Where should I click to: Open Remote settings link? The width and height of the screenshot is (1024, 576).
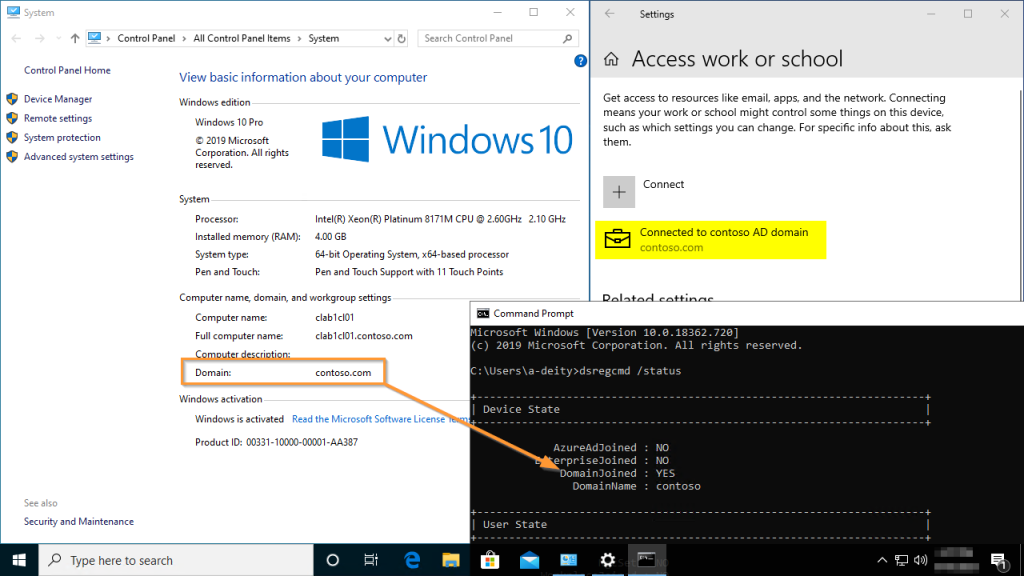[x=58, y=118]
